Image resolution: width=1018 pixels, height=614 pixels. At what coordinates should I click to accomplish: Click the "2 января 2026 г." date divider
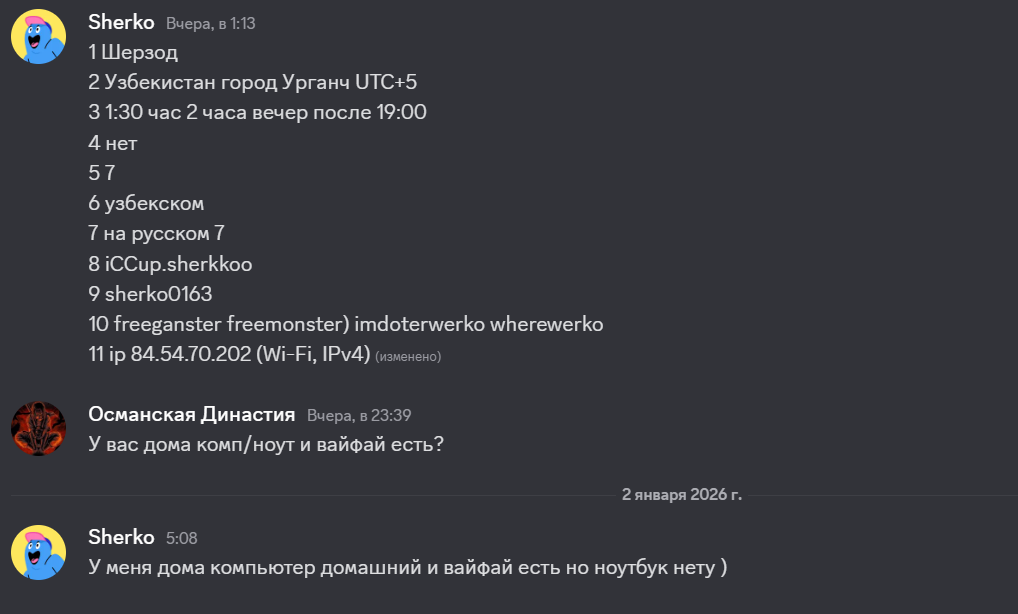tap(682, 494)
